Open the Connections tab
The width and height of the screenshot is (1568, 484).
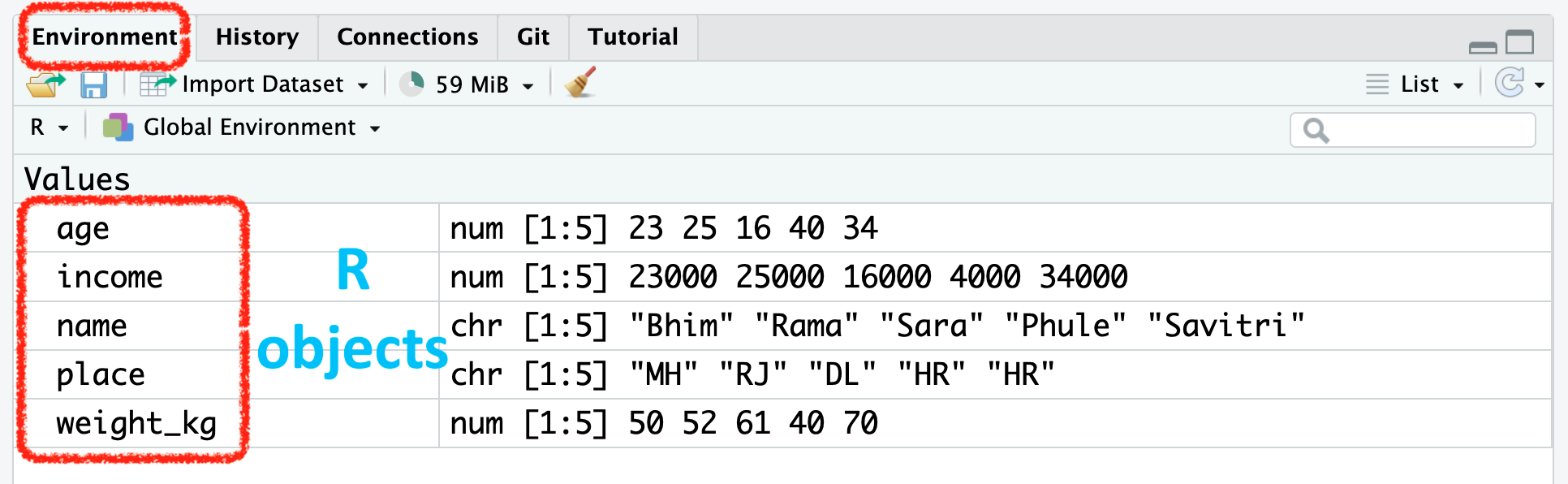pos(407,37)
